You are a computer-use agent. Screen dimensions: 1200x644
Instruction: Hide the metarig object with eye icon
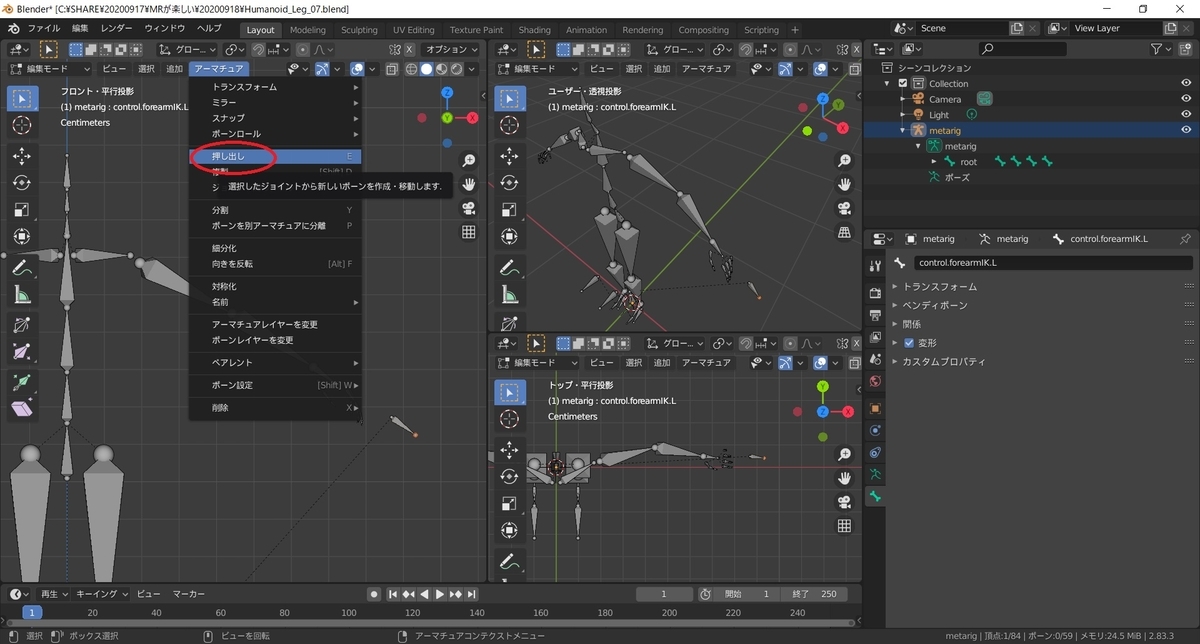point(1186,130)
